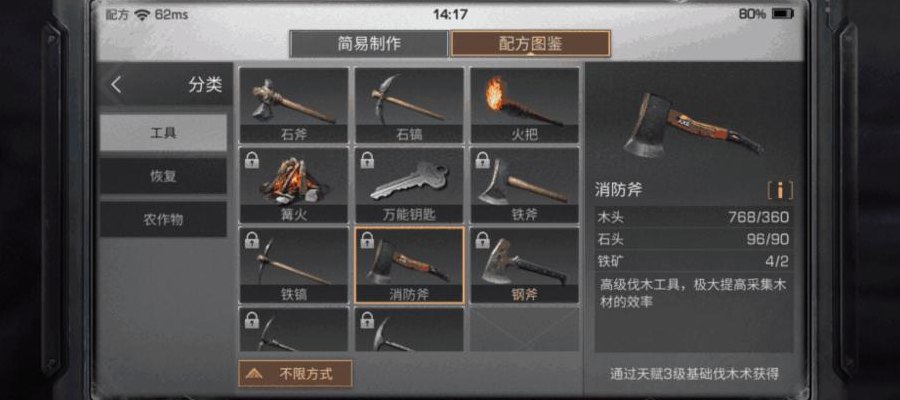The image size is (900, 400).
Task: Pick the locked 铁斧 iron axe recipe
Action: (525, 185)
